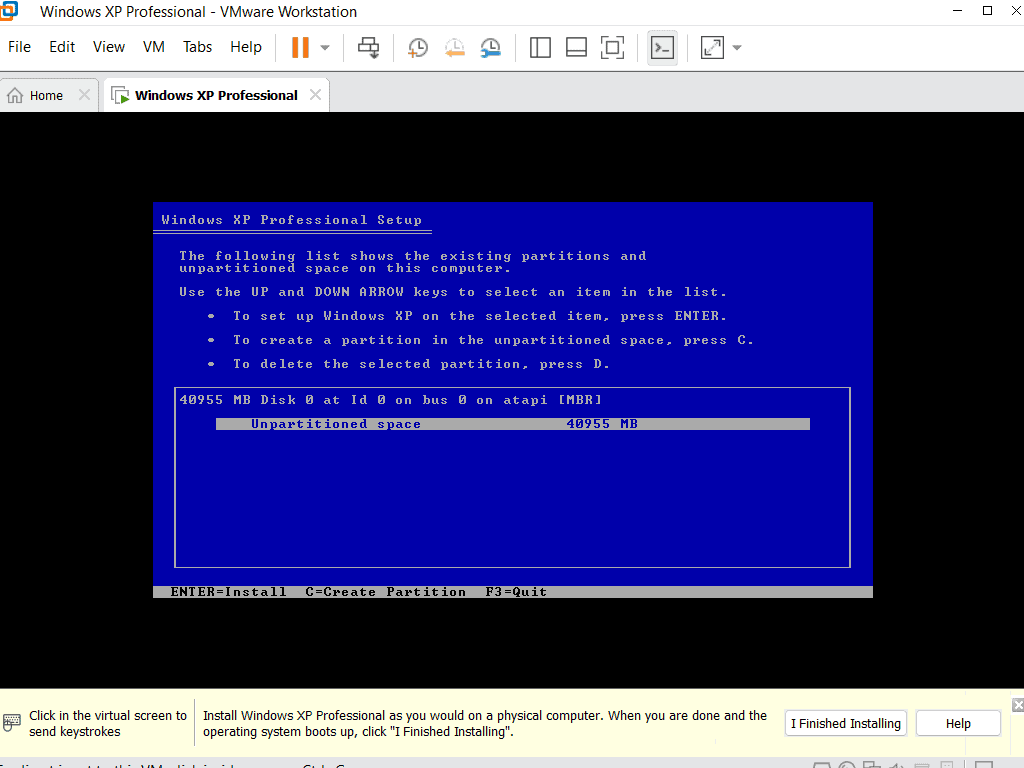The height and width of the screenshot is (768, 1024).
Task: Expand the stretch options dropdown arrow
Action: (x=737, y=48)
